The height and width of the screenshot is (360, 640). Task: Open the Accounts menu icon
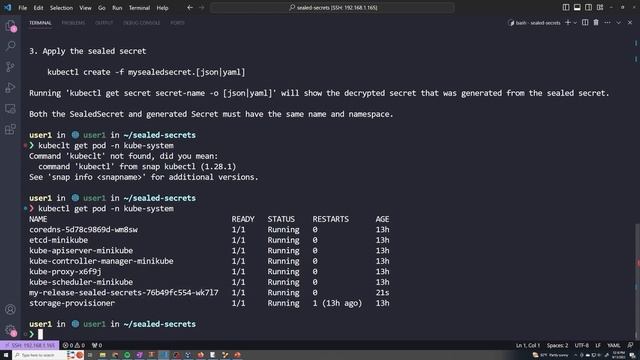tap(11, 309)
